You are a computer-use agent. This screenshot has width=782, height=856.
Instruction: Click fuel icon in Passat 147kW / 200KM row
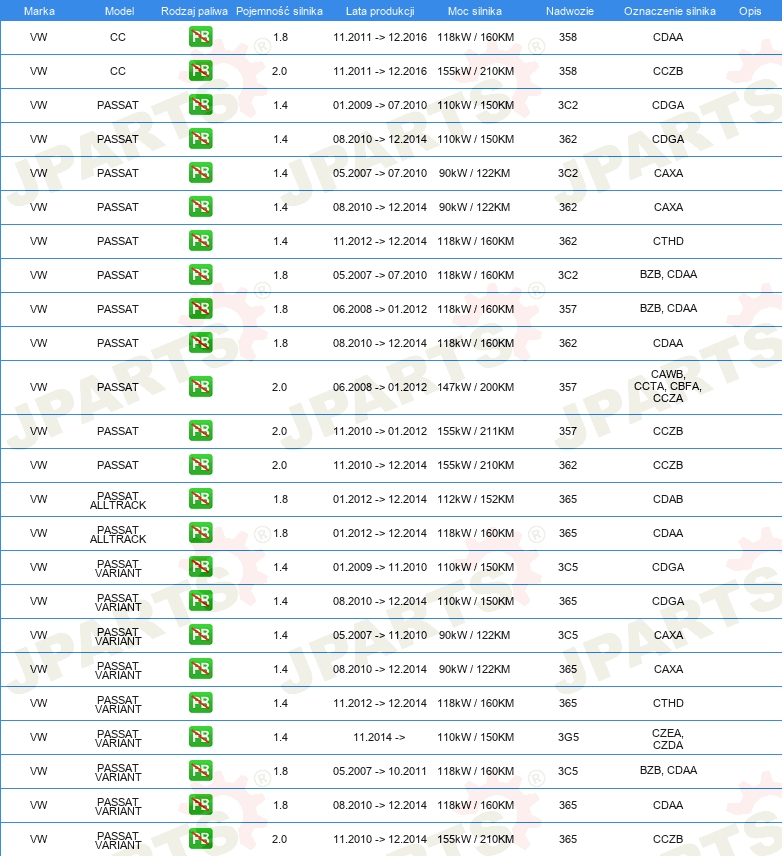tap(200, 387)
